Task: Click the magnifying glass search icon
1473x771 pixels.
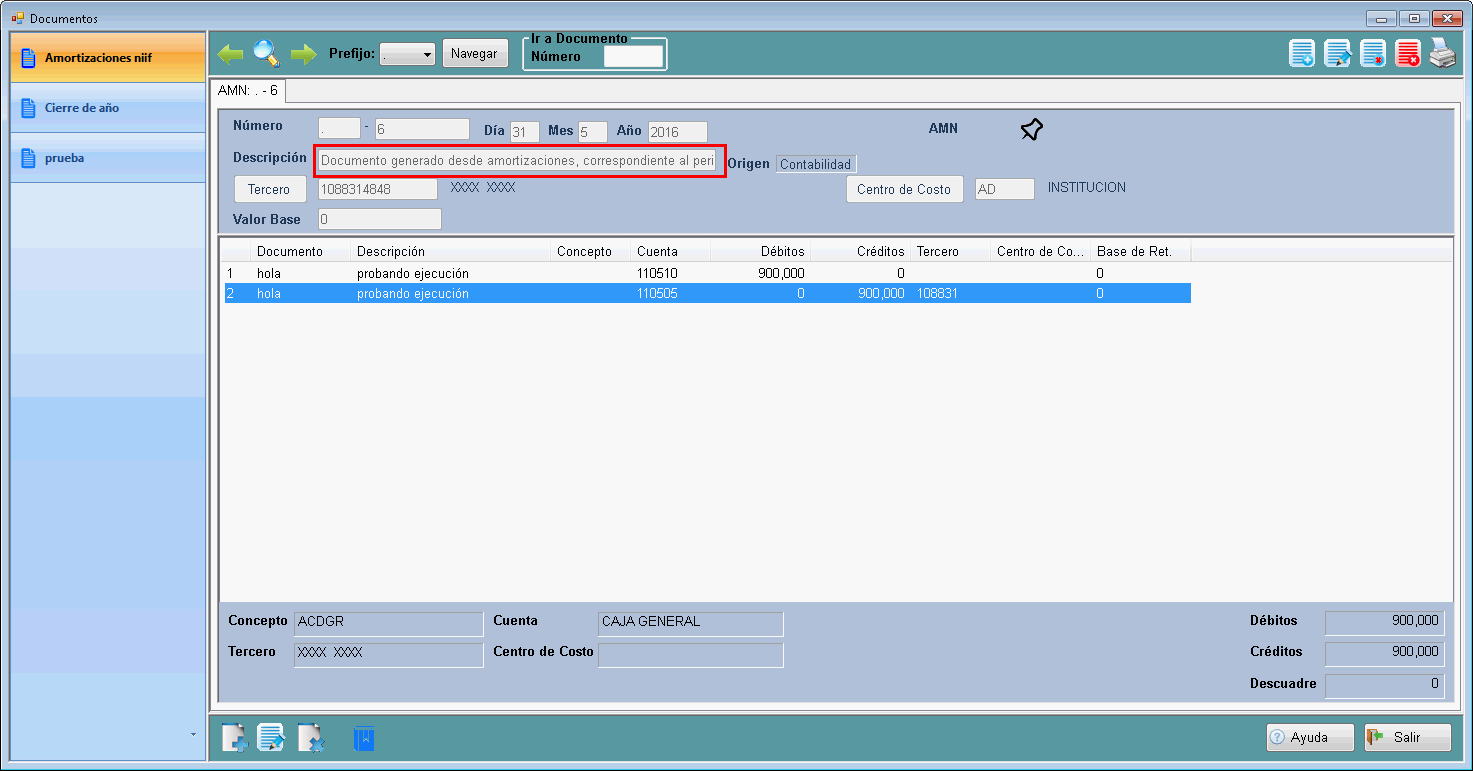Action: [x=267, y=53]
